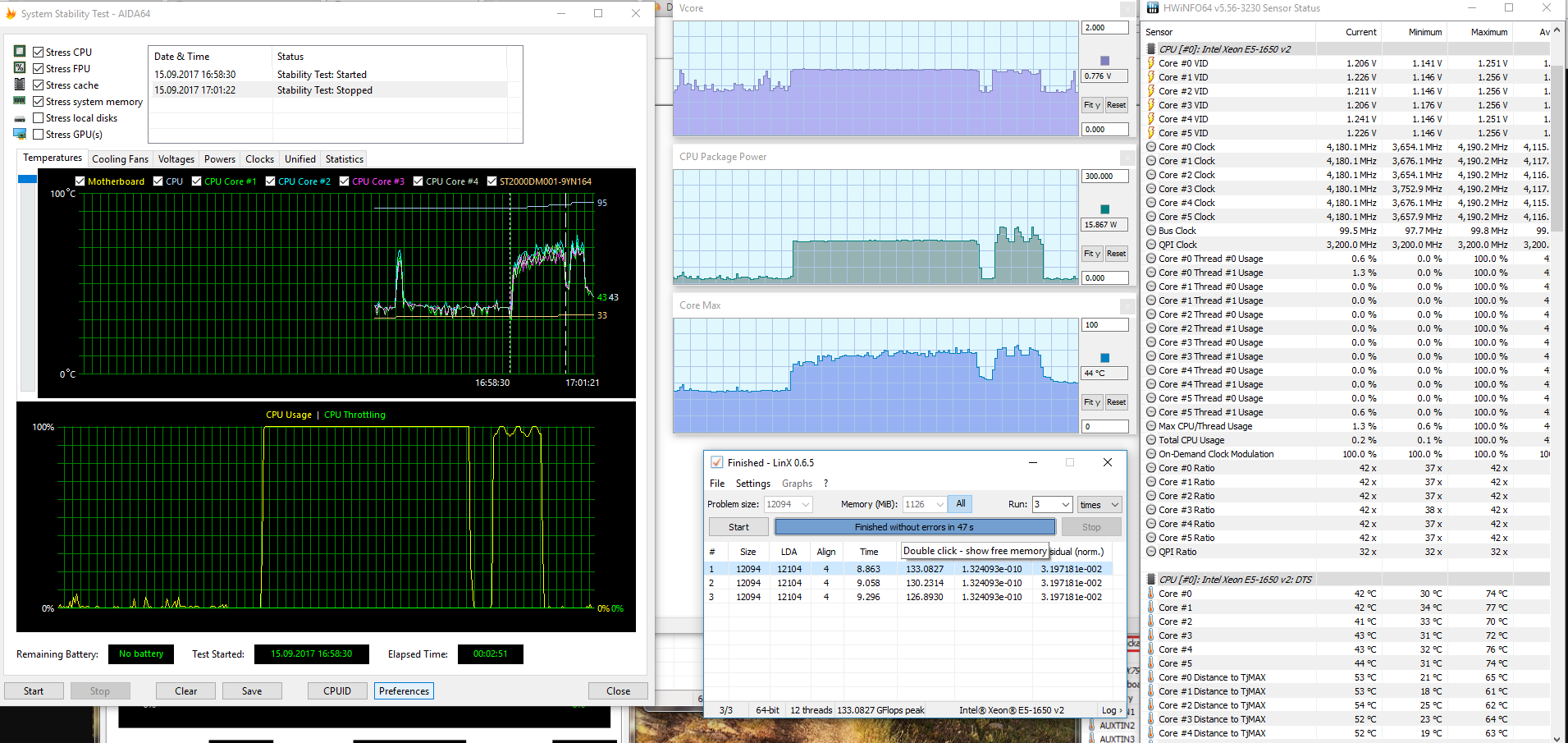1568x743 pixels.
Task: Toggle Stress system memory checkbox
Action: 38,102
